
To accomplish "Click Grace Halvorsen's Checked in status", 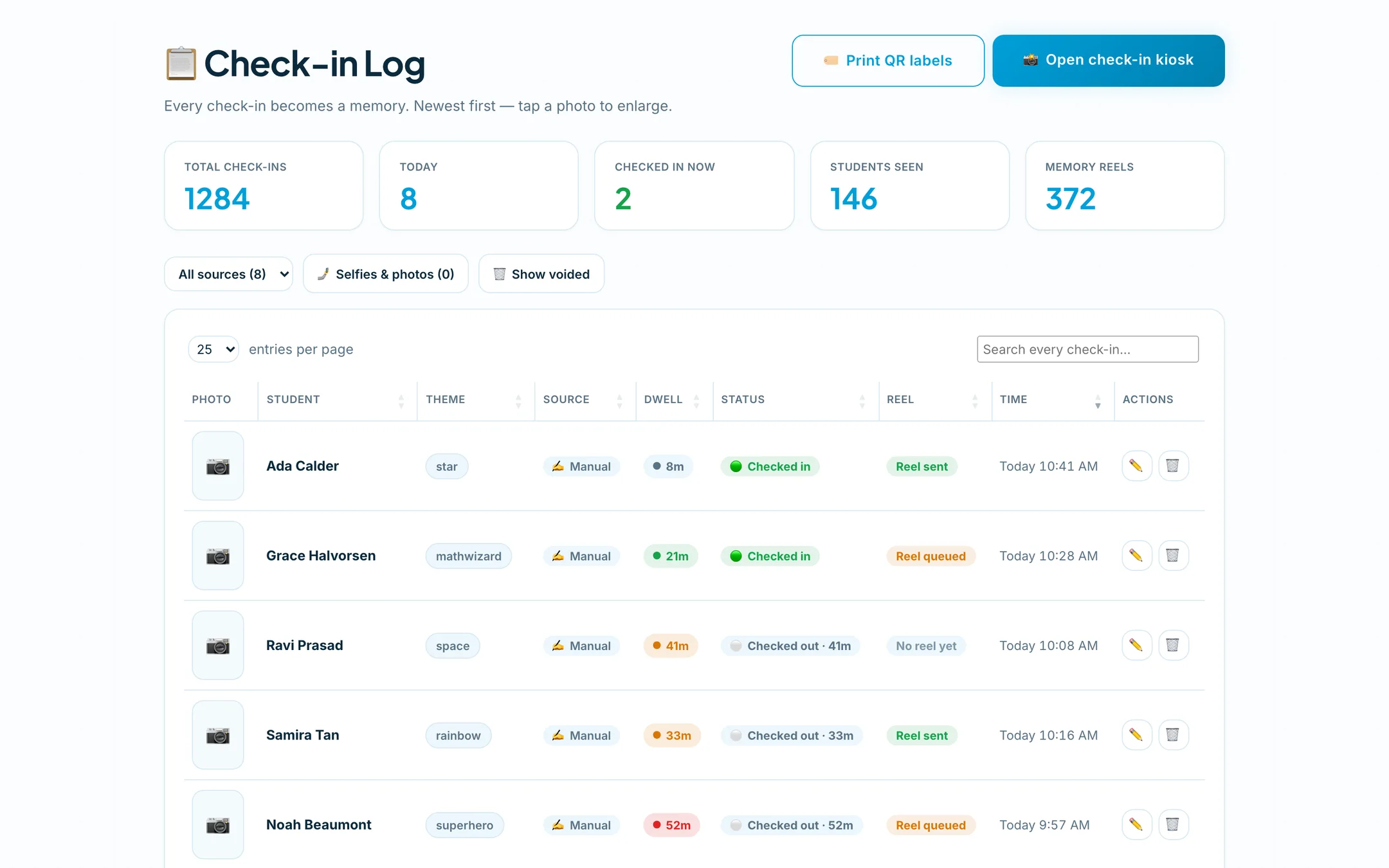I will point(770,556).
